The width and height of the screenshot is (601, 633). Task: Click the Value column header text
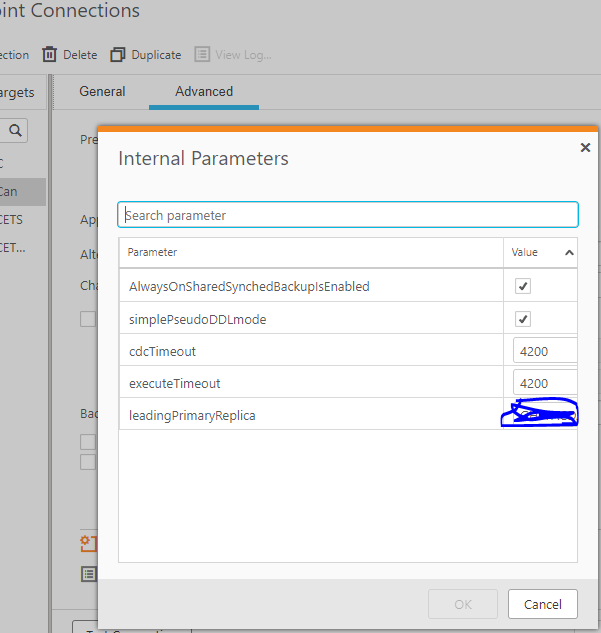tap(524, 252)
